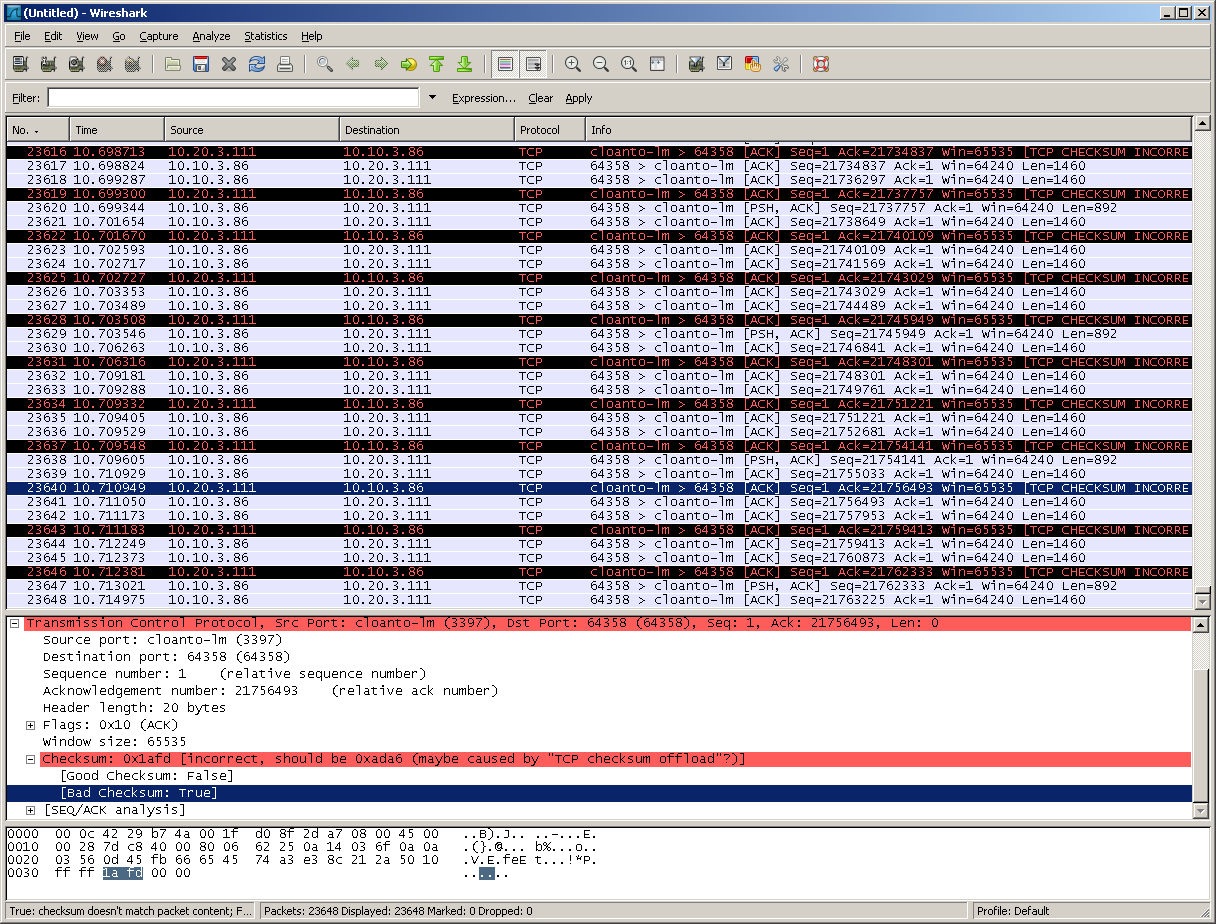Expand the Flags: 0x10 (ACK) node
Viewport: 1216px width, 924px height.
31,725
